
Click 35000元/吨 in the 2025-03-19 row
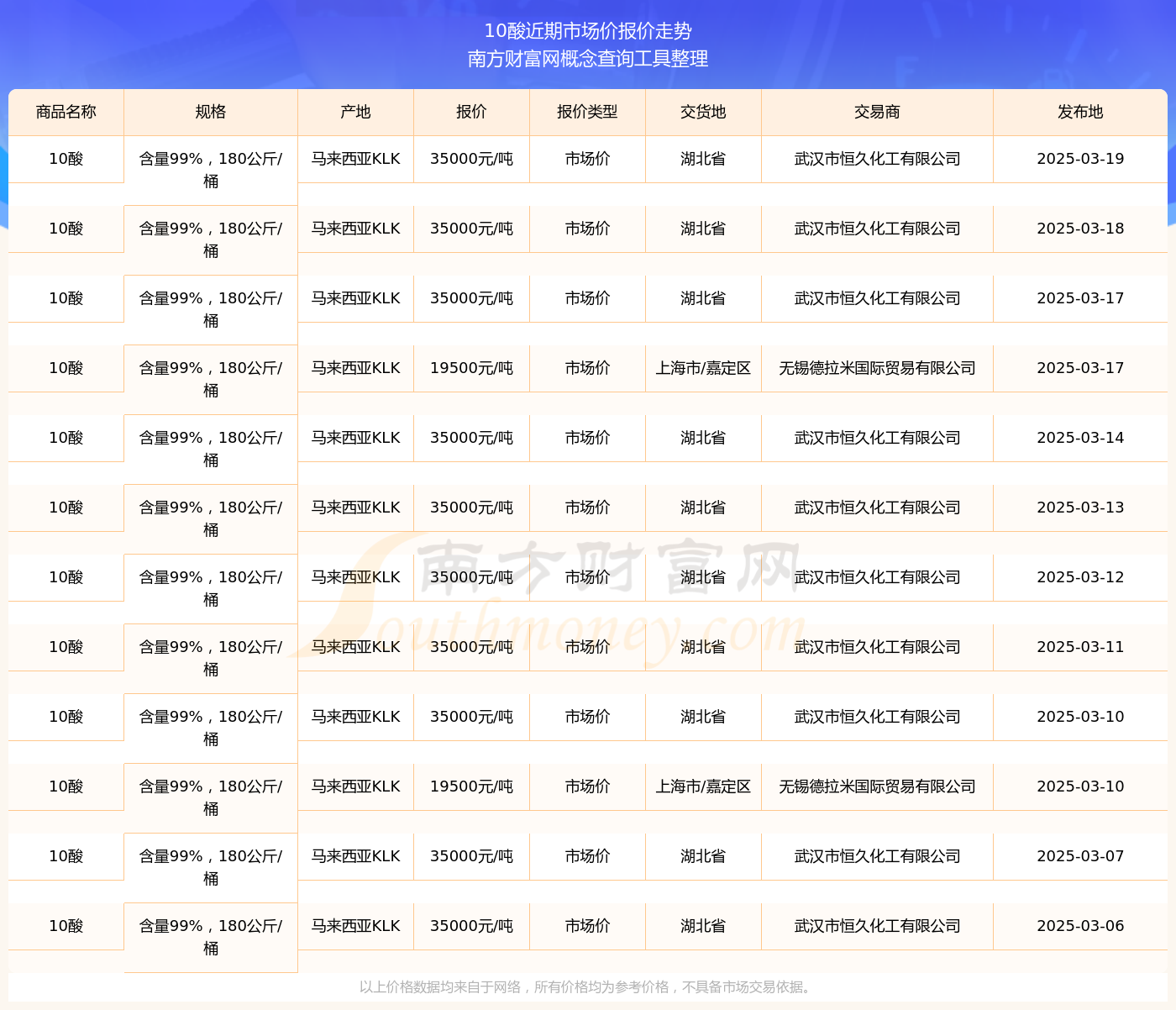click(471, 159)
